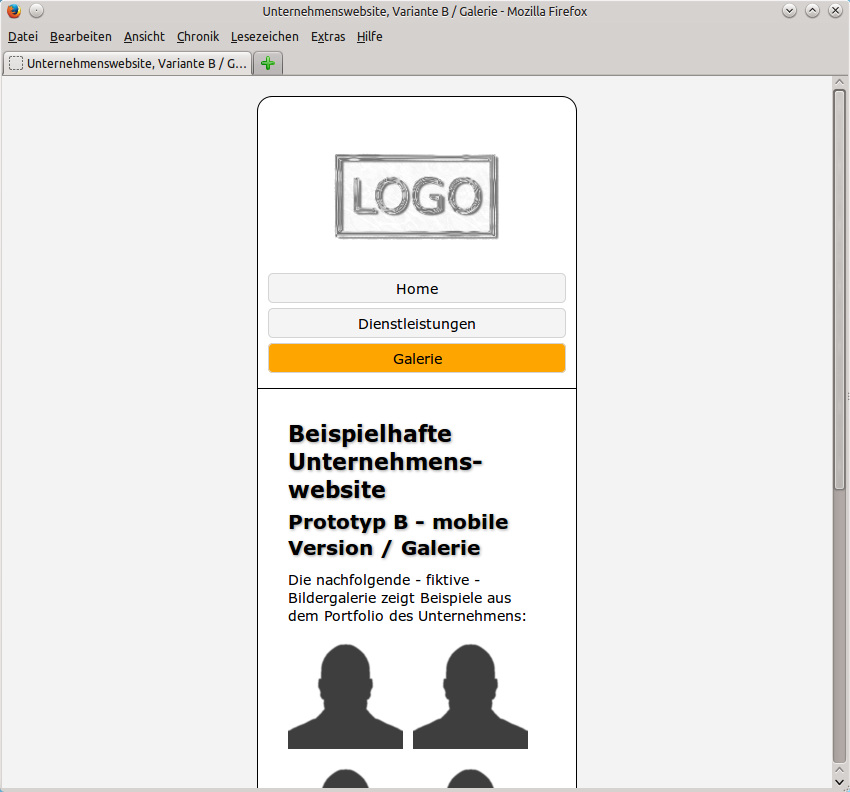Open the Ansicht menu

tap(144, 36)
